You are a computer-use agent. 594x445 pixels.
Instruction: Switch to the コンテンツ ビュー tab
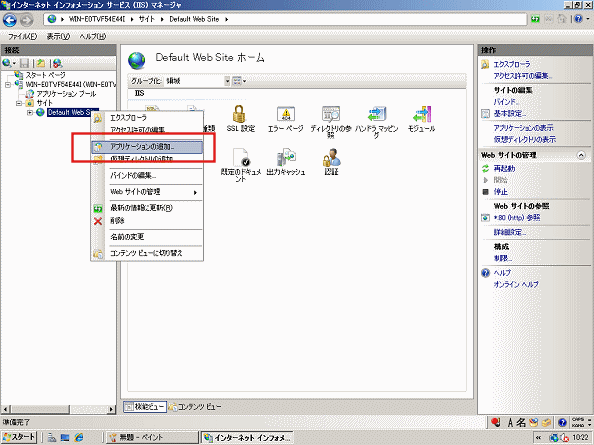[x=195, y=407]
